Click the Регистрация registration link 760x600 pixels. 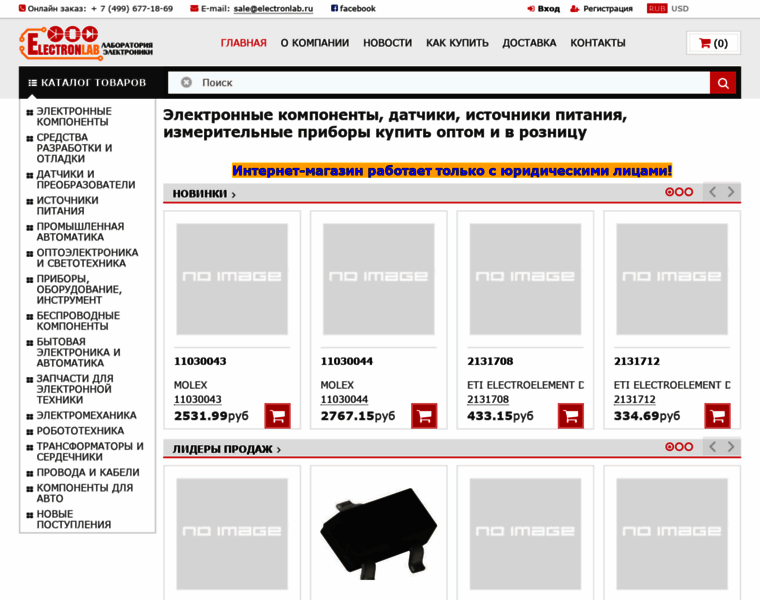(602, 9)
